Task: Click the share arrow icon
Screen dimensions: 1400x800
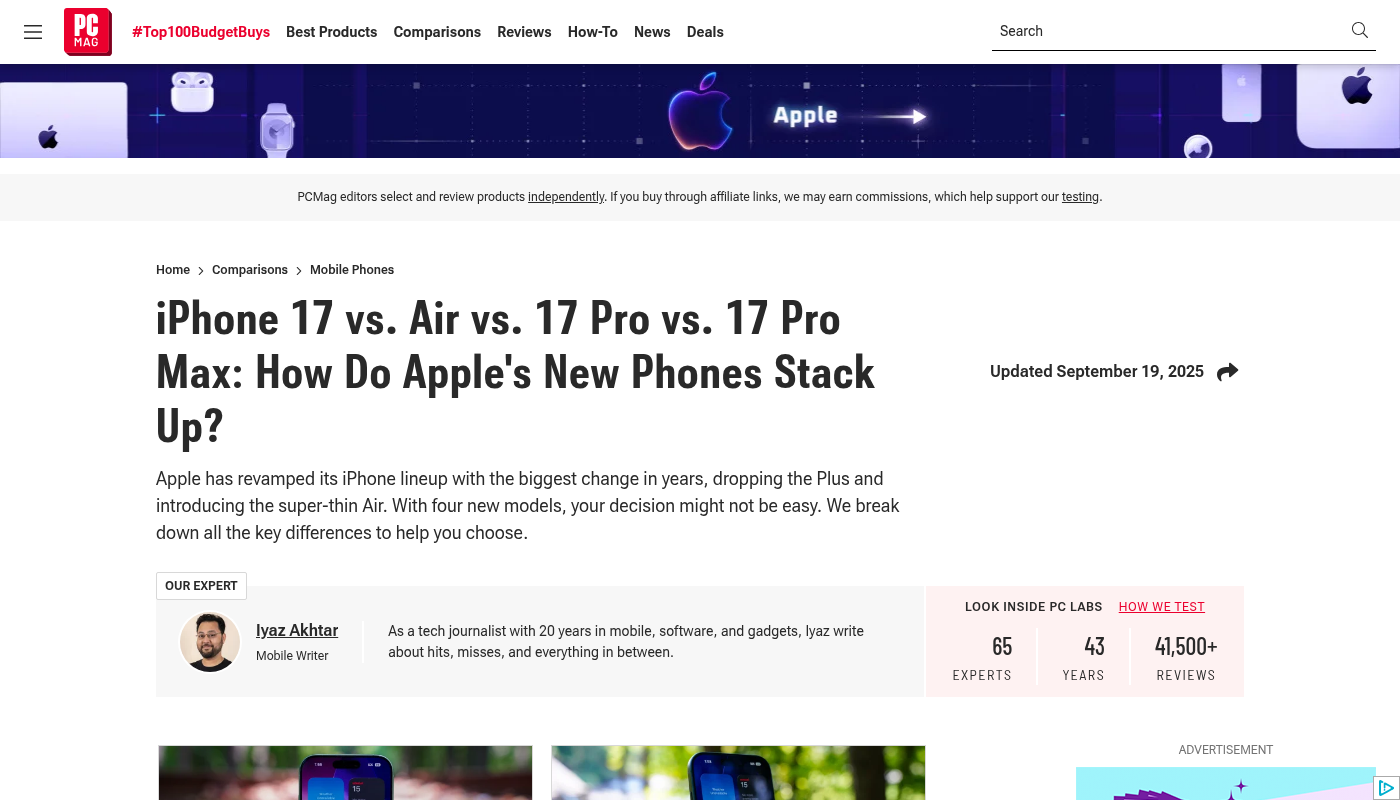Action: pos(1227,372)
